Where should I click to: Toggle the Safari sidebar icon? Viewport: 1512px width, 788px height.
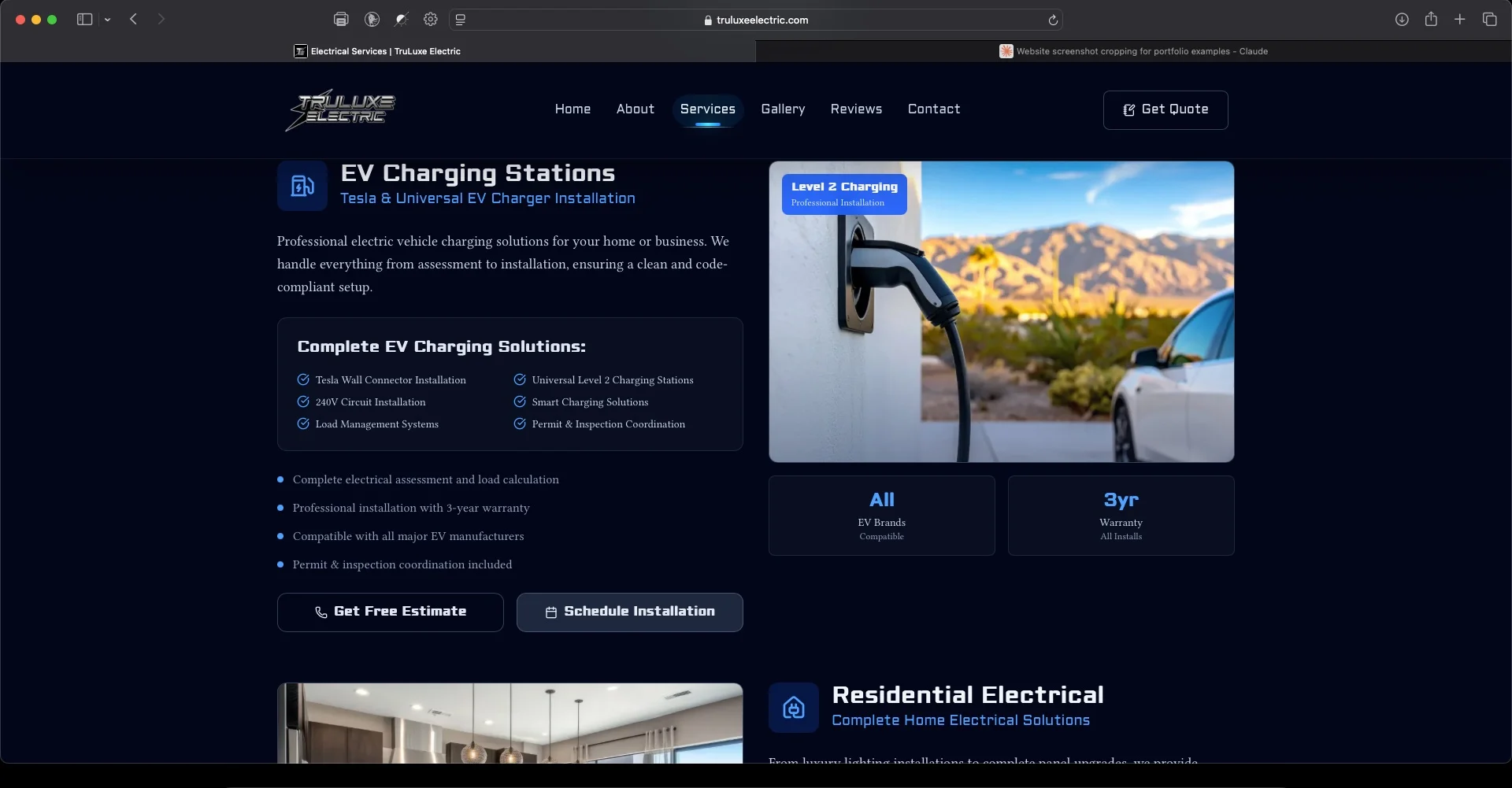click(84, 20)
